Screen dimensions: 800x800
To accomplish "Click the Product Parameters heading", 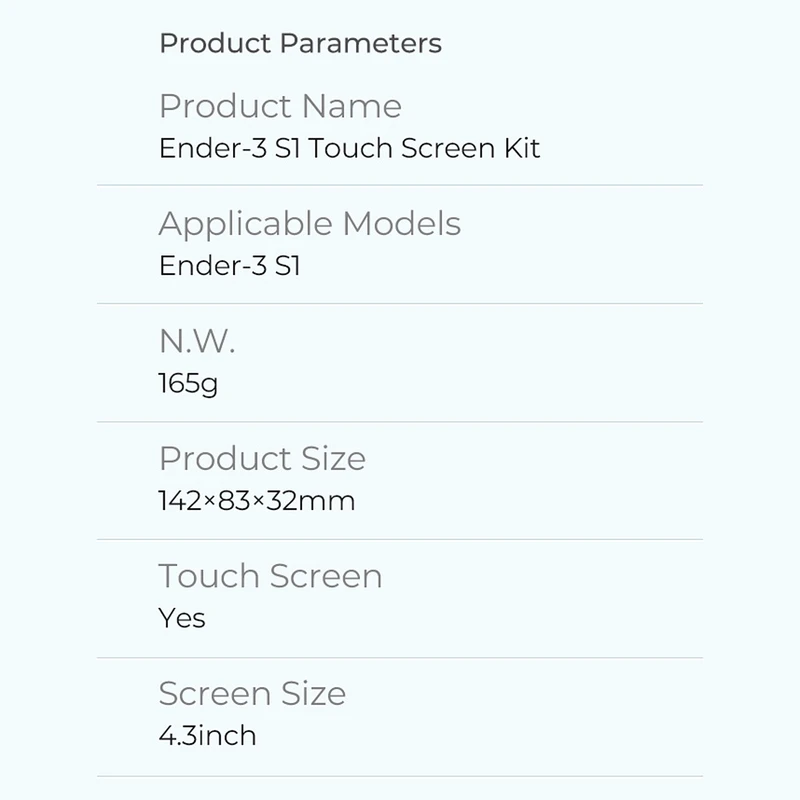I will tap(300, 44).
